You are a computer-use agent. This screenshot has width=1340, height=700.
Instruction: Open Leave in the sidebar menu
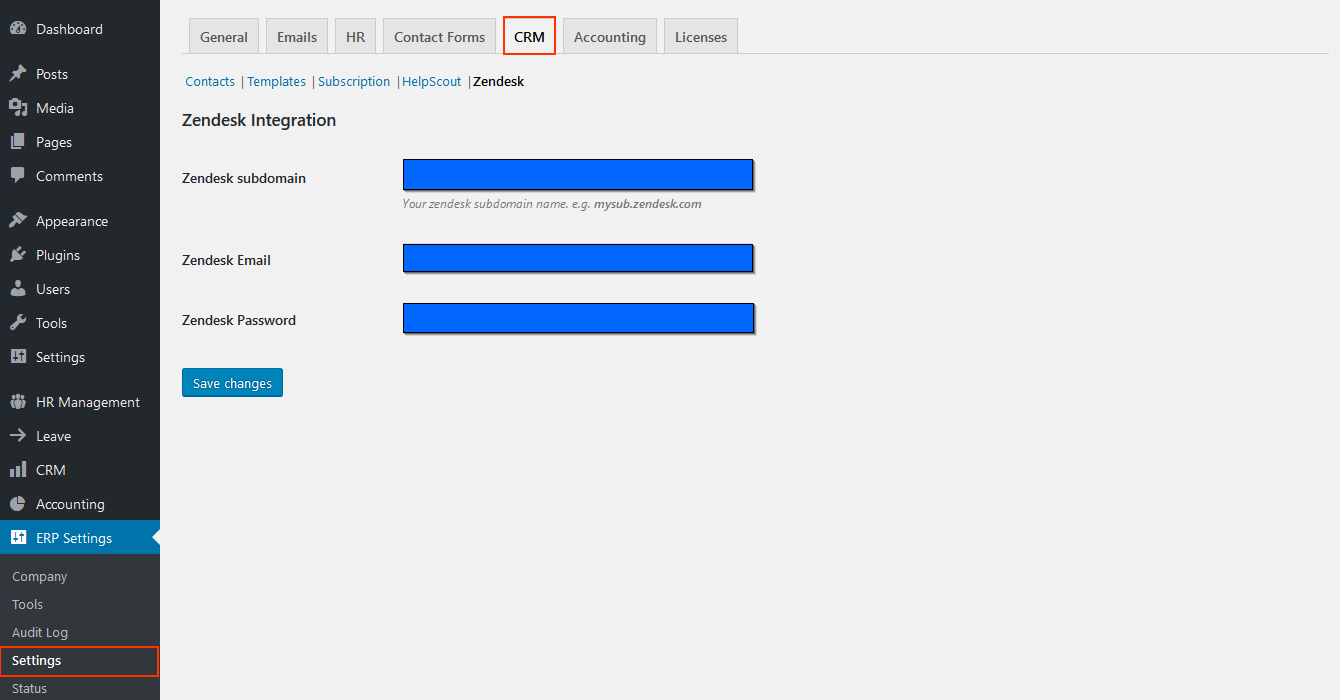pyautogui.click(x=80, y=436)
